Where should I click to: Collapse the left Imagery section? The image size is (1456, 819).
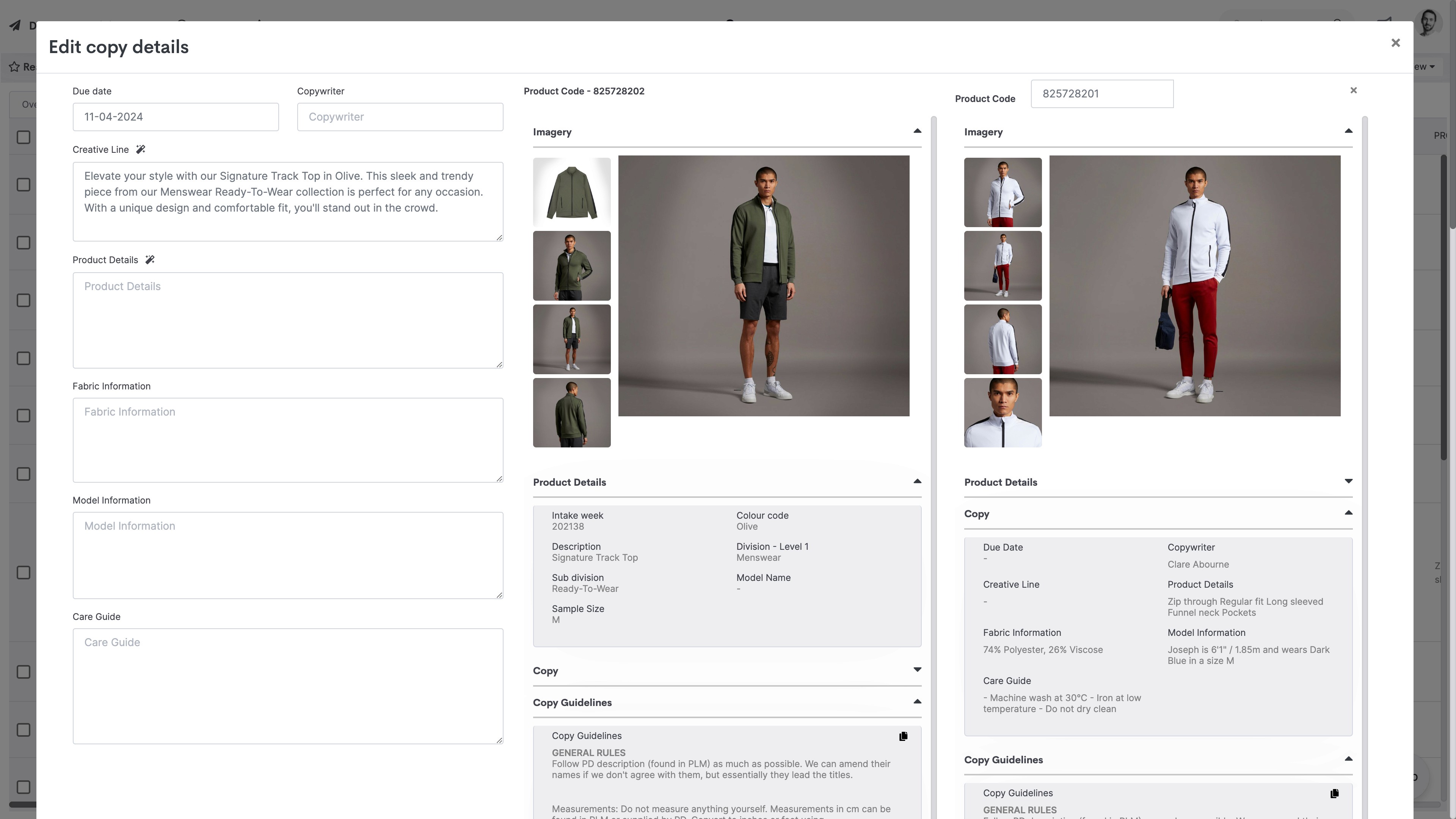(x=917, y=131)
